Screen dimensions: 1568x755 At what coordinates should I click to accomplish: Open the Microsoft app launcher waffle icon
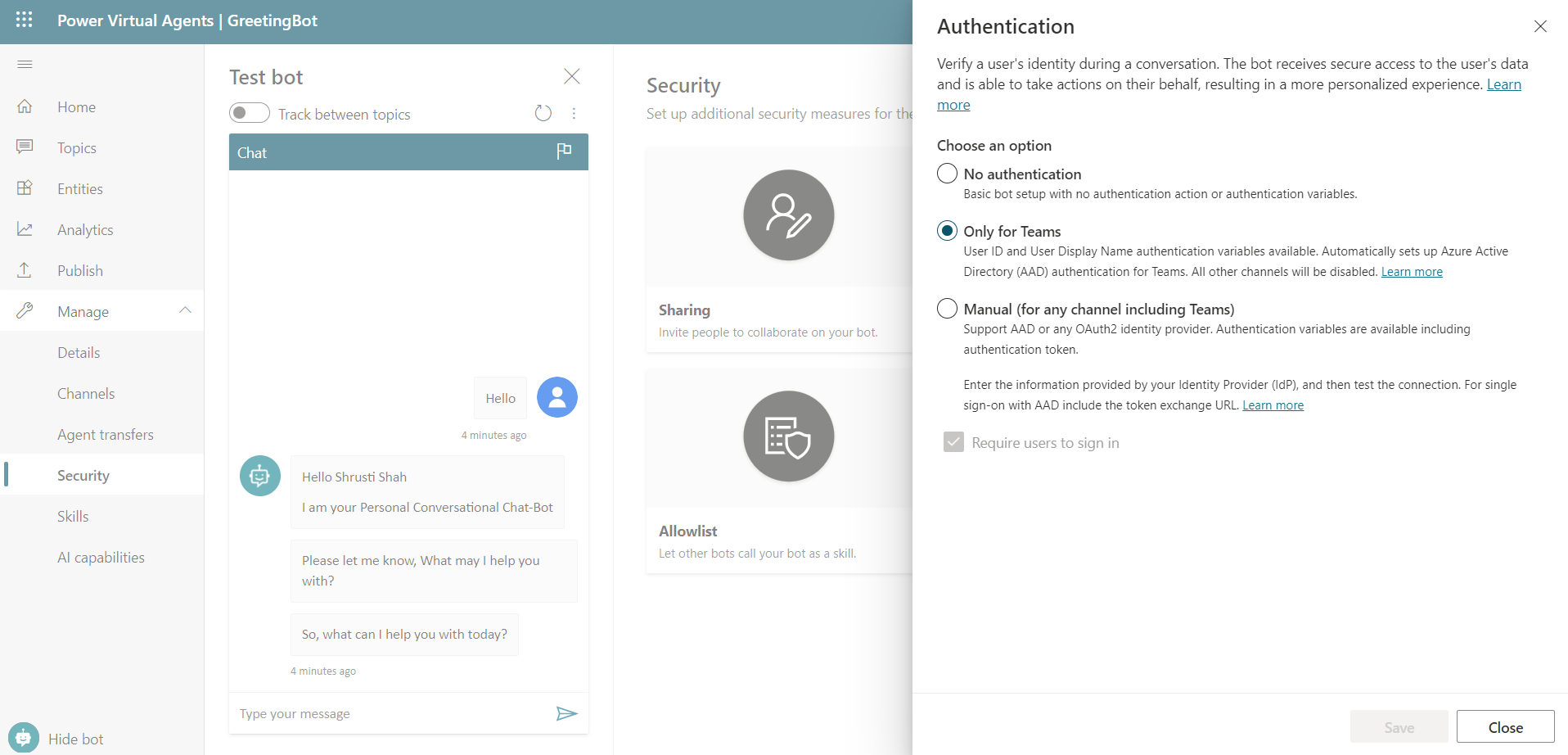click(x=24, y=20)
